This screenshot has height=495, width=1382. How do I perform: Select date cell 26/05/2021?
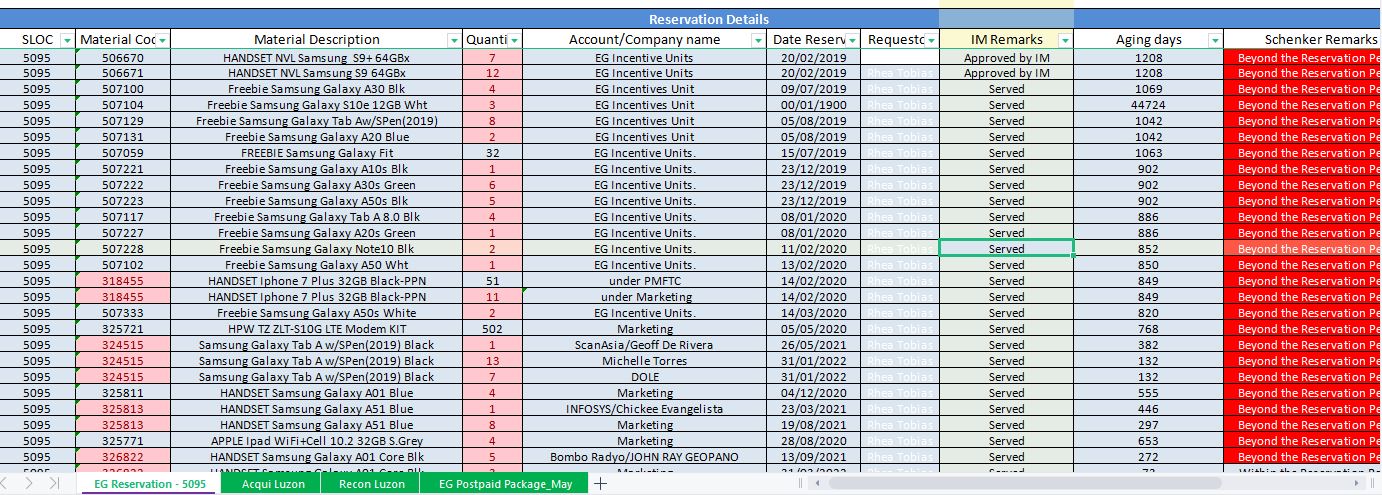(814, 345)
